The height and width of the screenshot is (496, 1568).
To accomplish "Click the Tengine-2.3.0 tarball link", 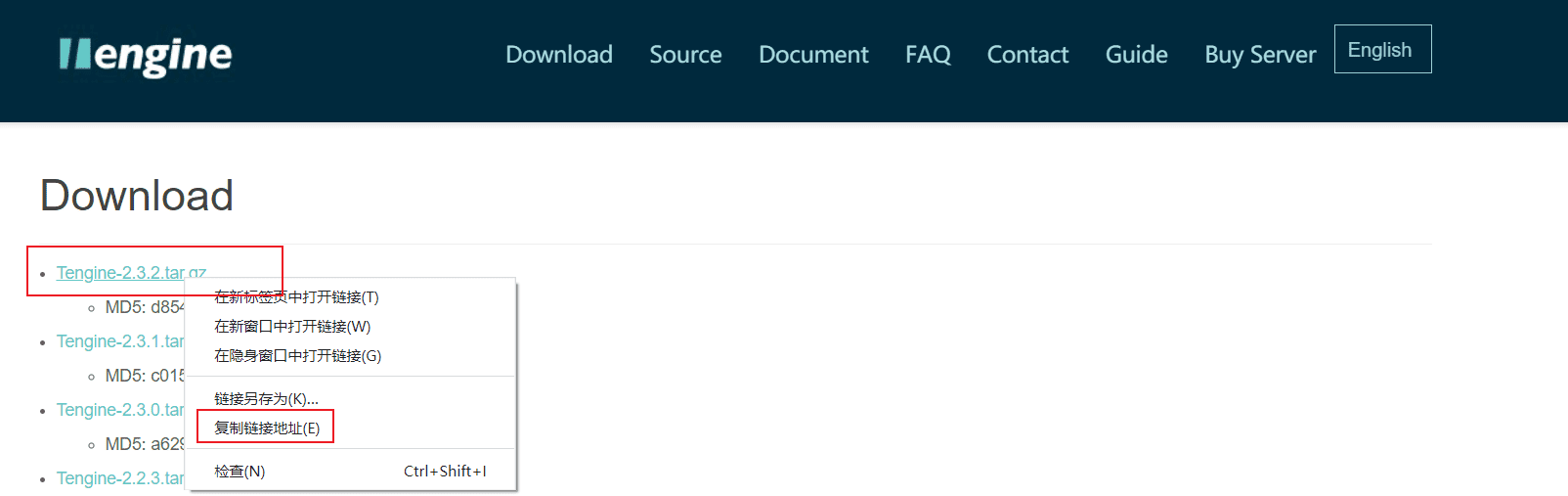I will click(120, 410).
